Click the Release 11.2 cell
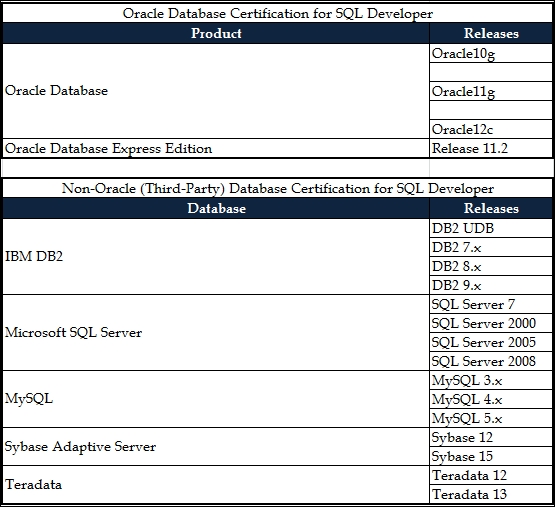 [491, 148]
